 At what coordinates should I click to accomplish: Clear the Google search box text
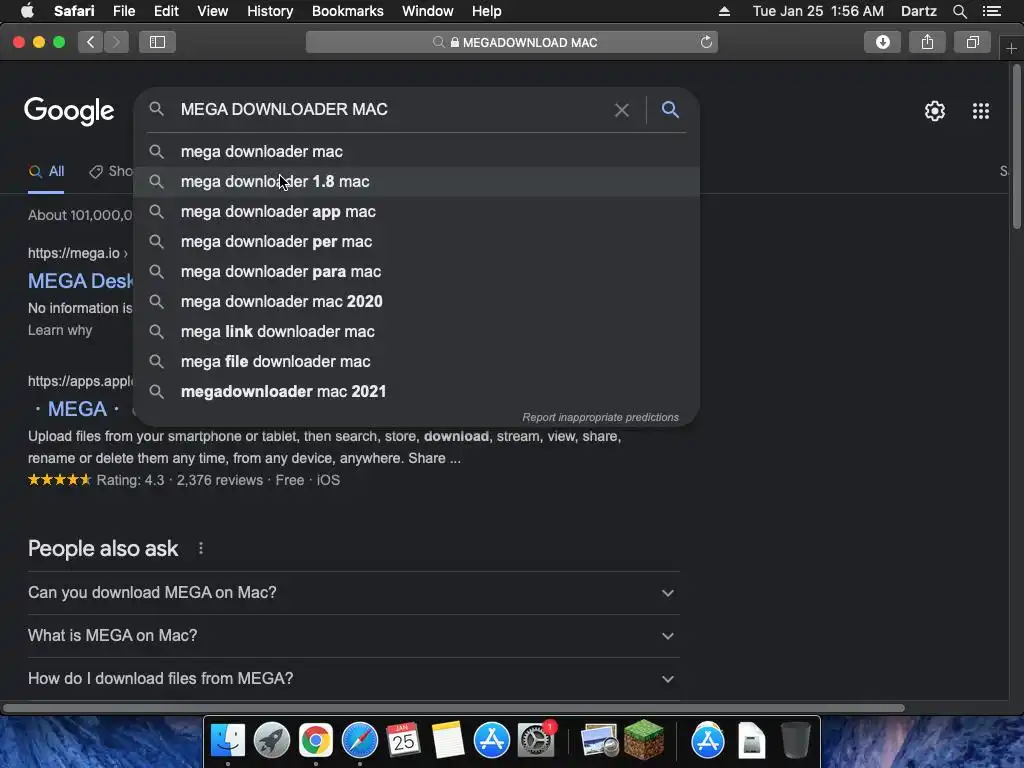click(622, 110)
